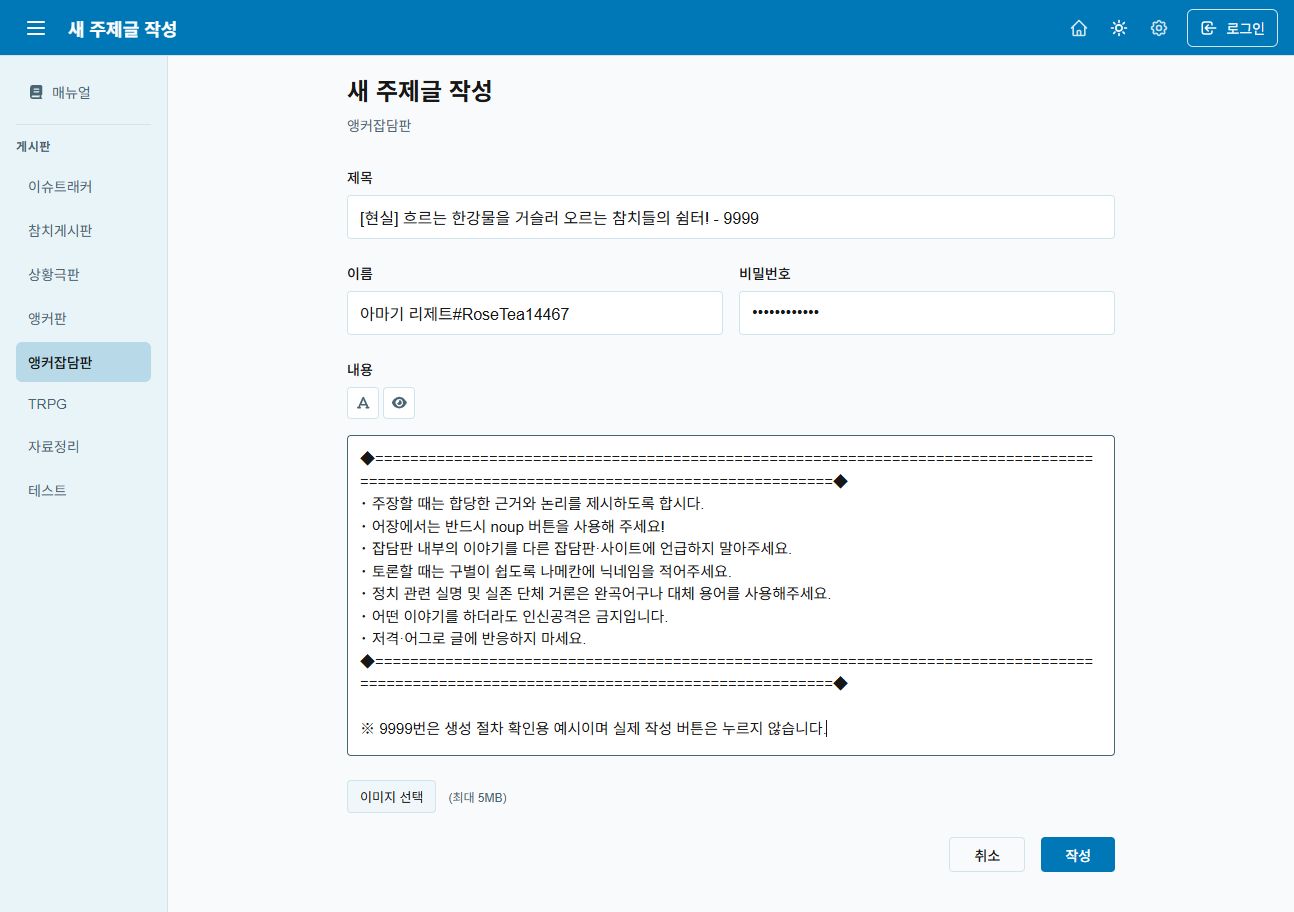The width and height of the screenshot is (1294, 912).
Task: Click the 게시판 sidebar section label
Action: tap(33, 147)
